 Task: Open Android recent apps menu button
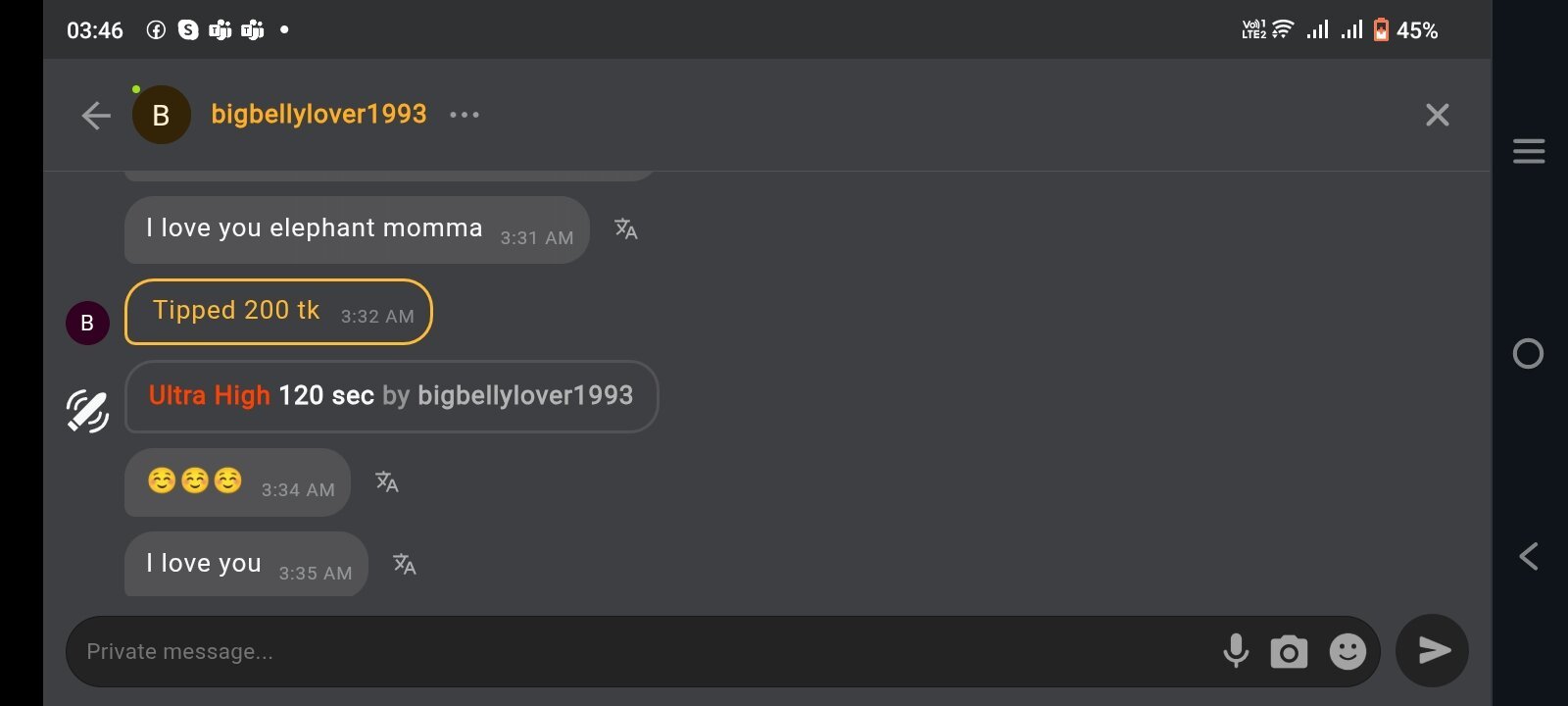[x=1528, y=151]
